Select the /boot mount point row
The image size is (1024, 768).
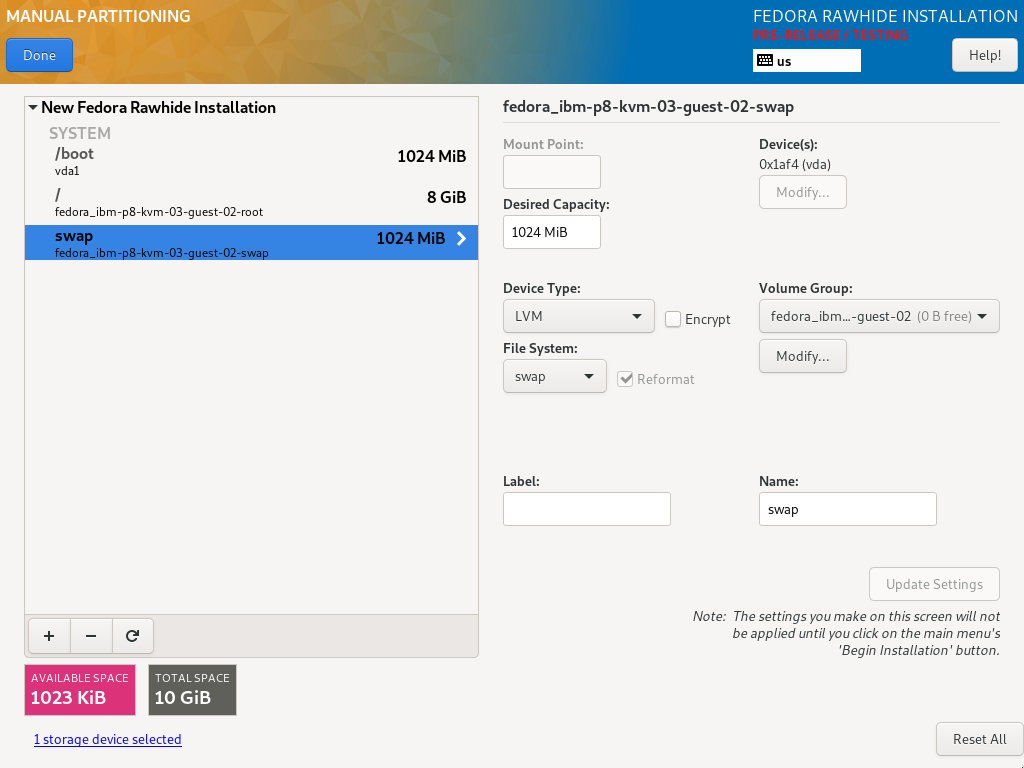tap(251, 161)
